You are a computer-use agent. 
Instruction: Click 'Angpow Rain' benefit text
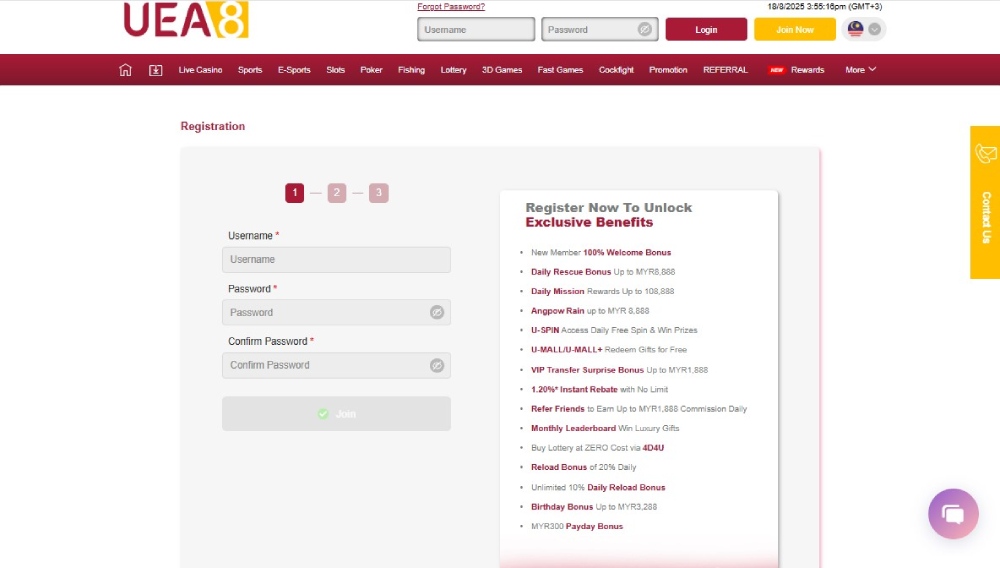click(557, 311)
